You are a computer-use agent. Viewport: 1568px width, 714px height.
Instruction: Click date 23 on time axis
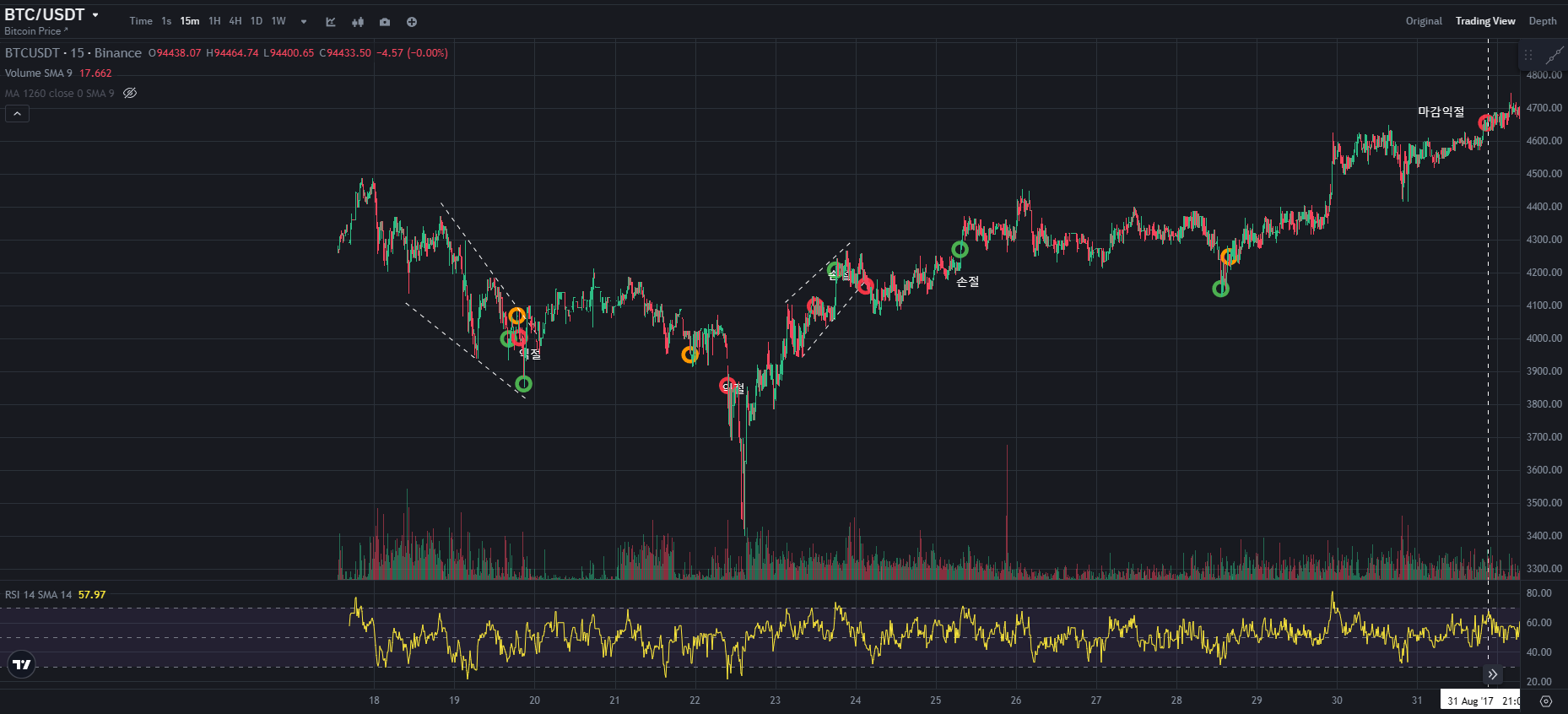pos(775,700)
